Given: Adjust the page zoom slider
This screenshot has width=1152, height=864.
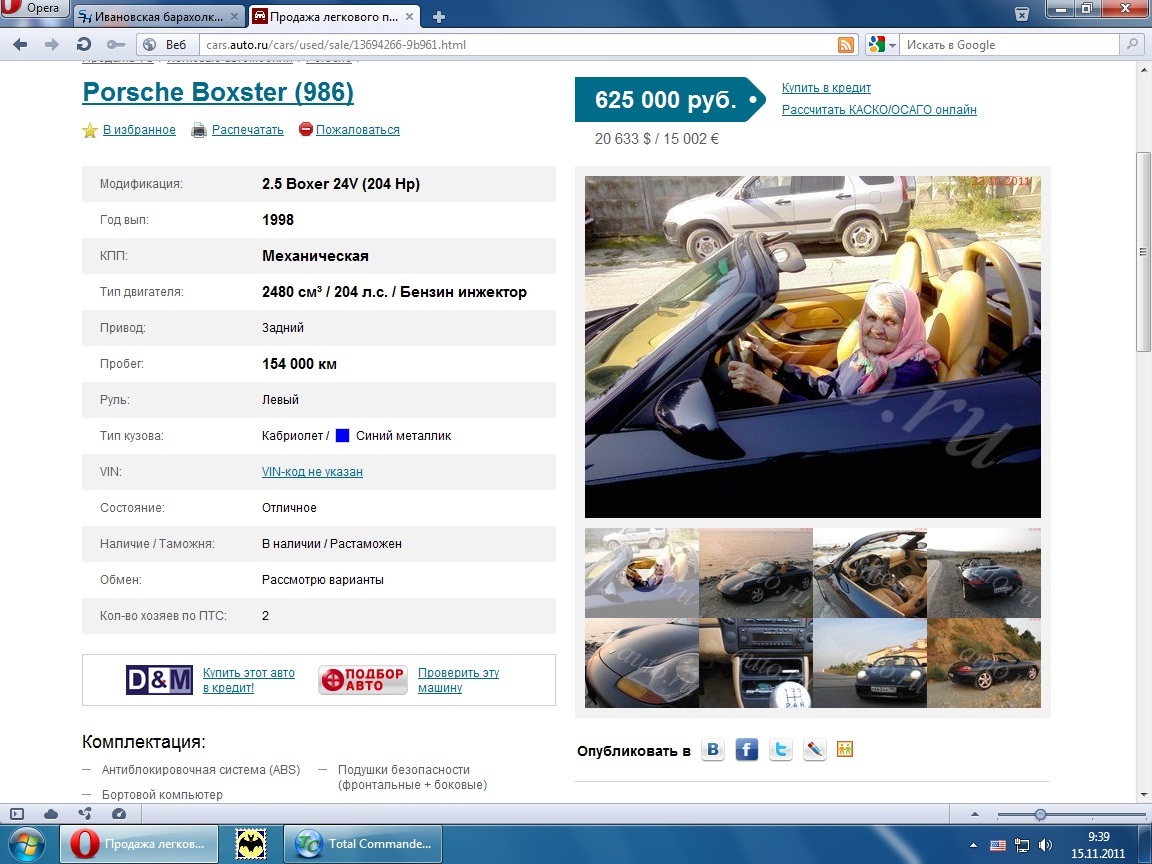Looking at the screenshot, I should 1040,814.
